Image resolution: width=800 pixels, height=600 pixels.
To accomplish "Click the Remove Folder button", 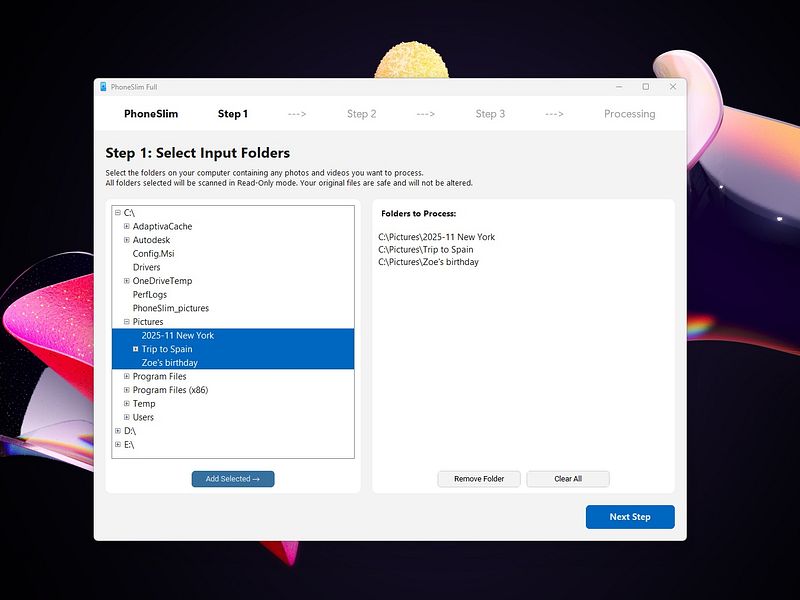I will point(479,479).
